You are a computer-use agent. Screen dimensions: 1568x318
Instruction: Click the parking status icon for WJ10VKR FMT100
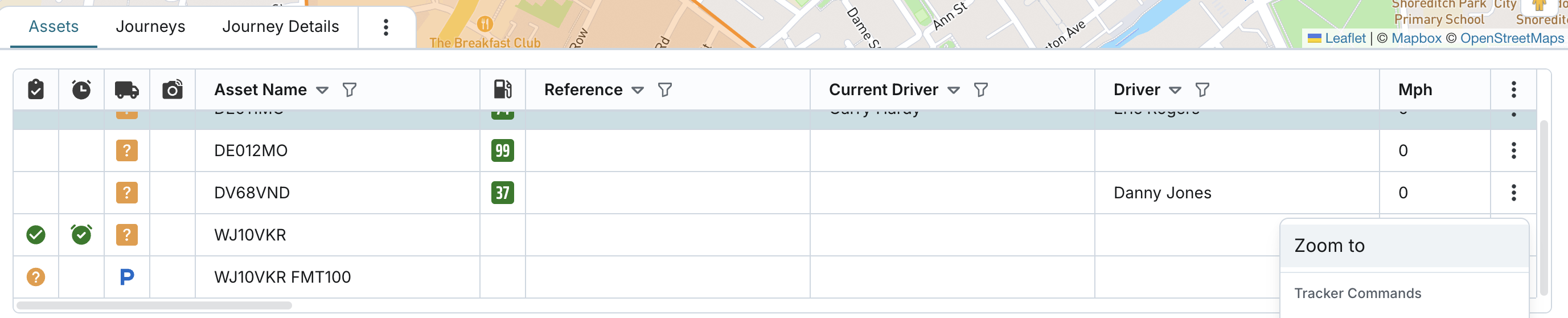tap(126, 277)
